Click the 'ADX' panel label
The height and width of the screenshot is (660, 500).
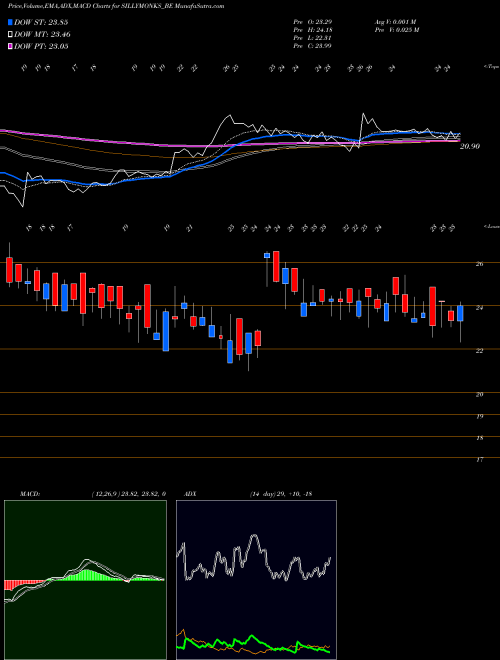coord(191,494)
